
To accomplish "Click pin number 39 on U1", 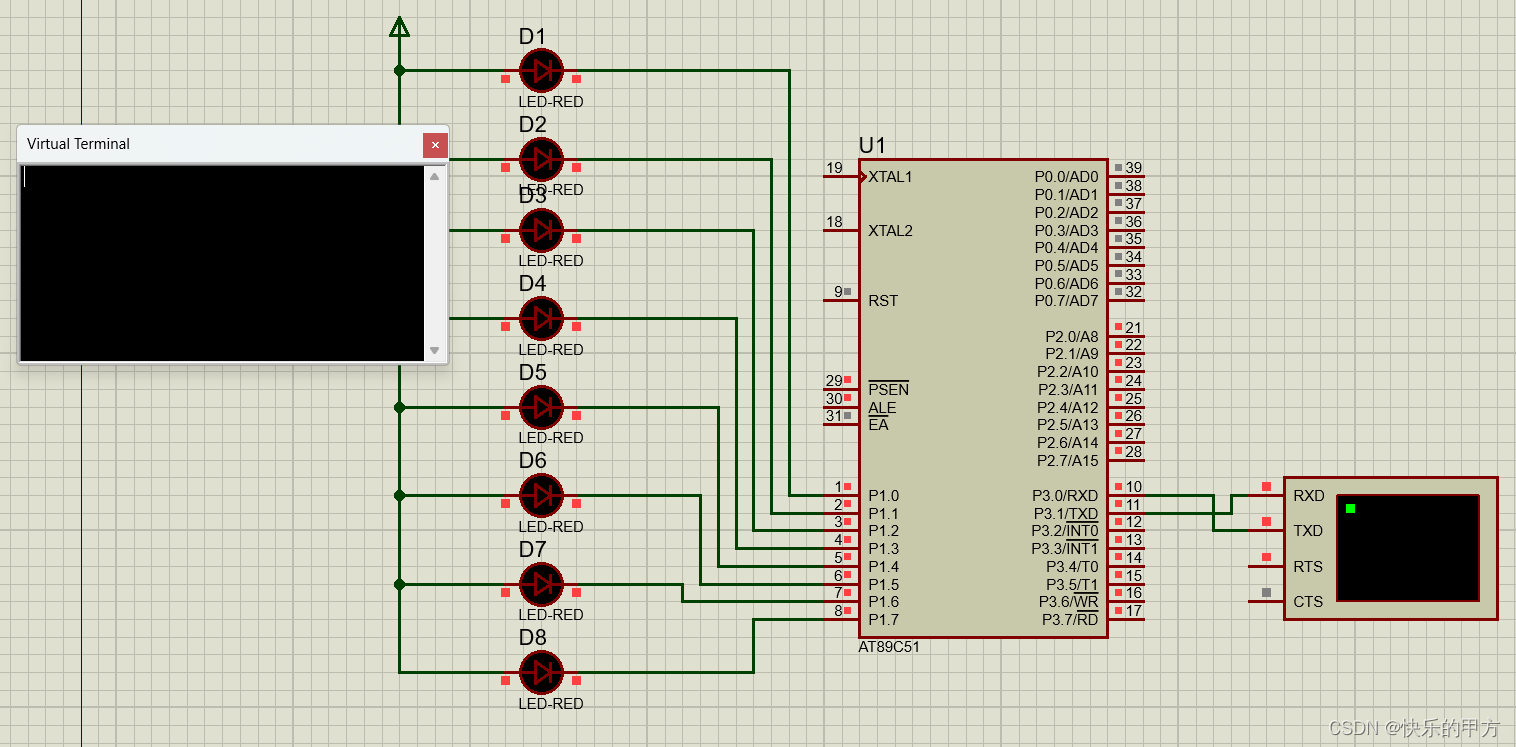I will [1133, 168].
